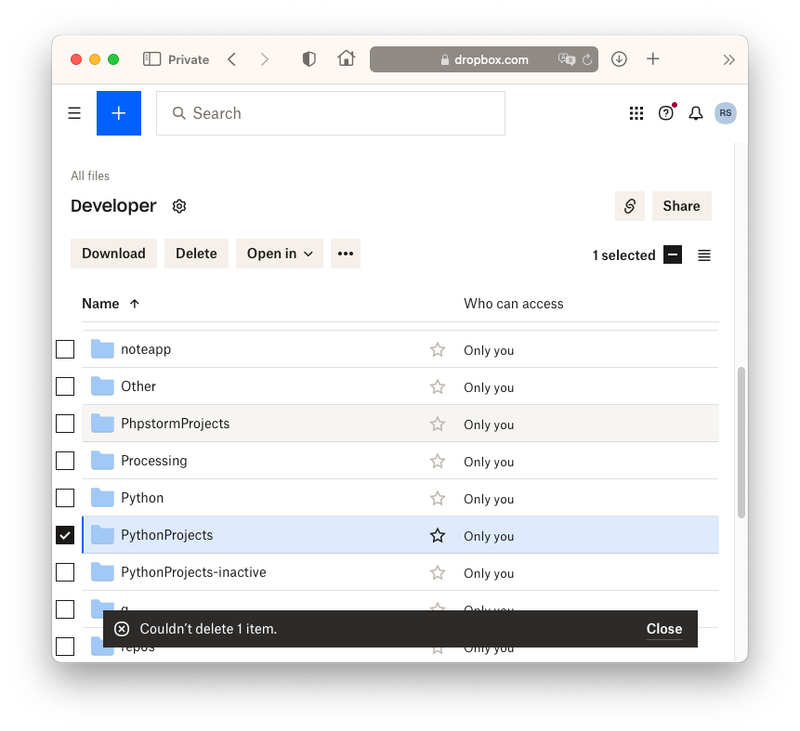Toggle the Safari sidebar icon
800x731 pixels.
coord(152,59)
